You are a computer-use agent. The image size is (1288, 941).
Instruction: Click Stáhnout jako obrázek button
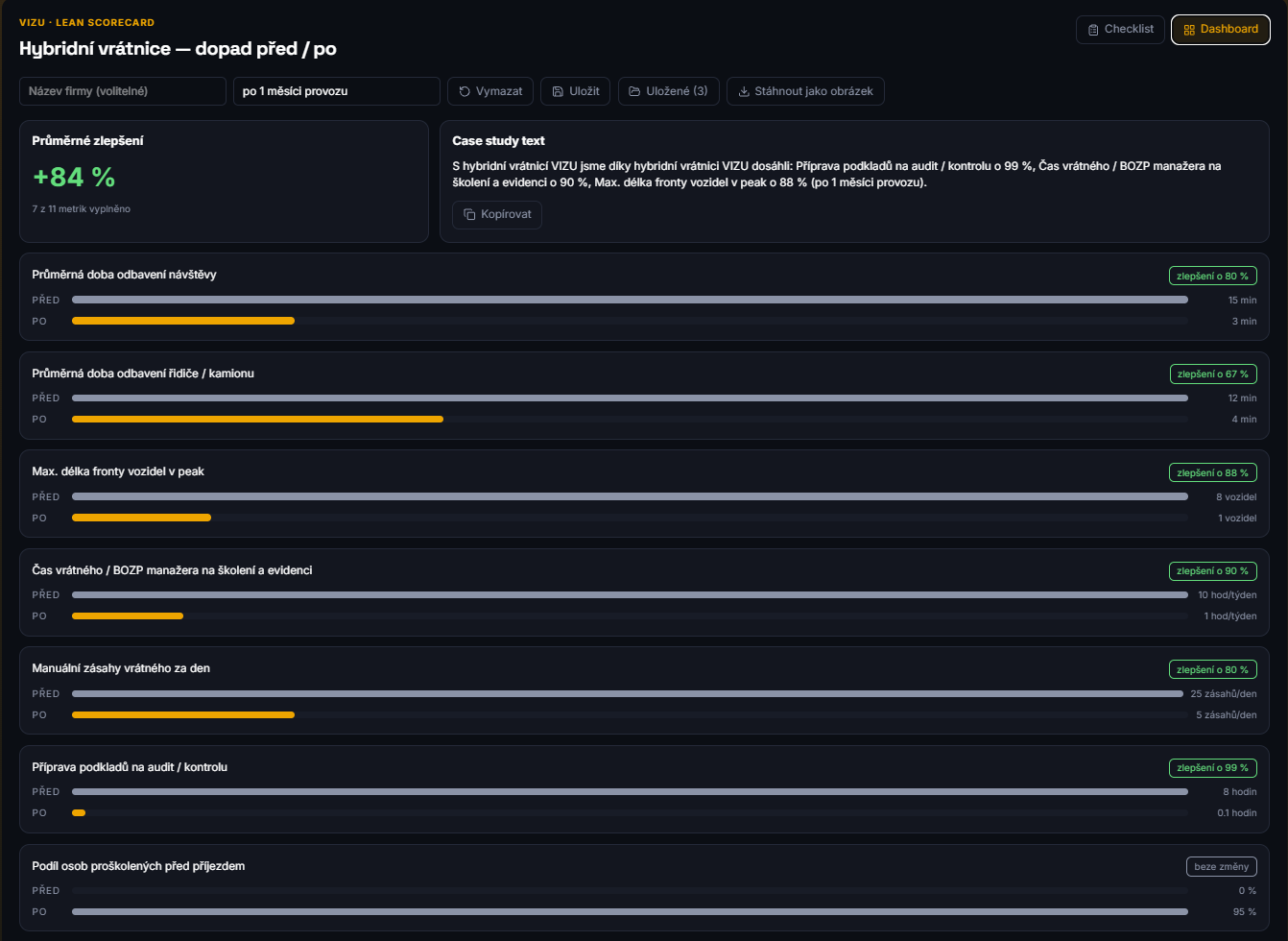pos(805,91)
